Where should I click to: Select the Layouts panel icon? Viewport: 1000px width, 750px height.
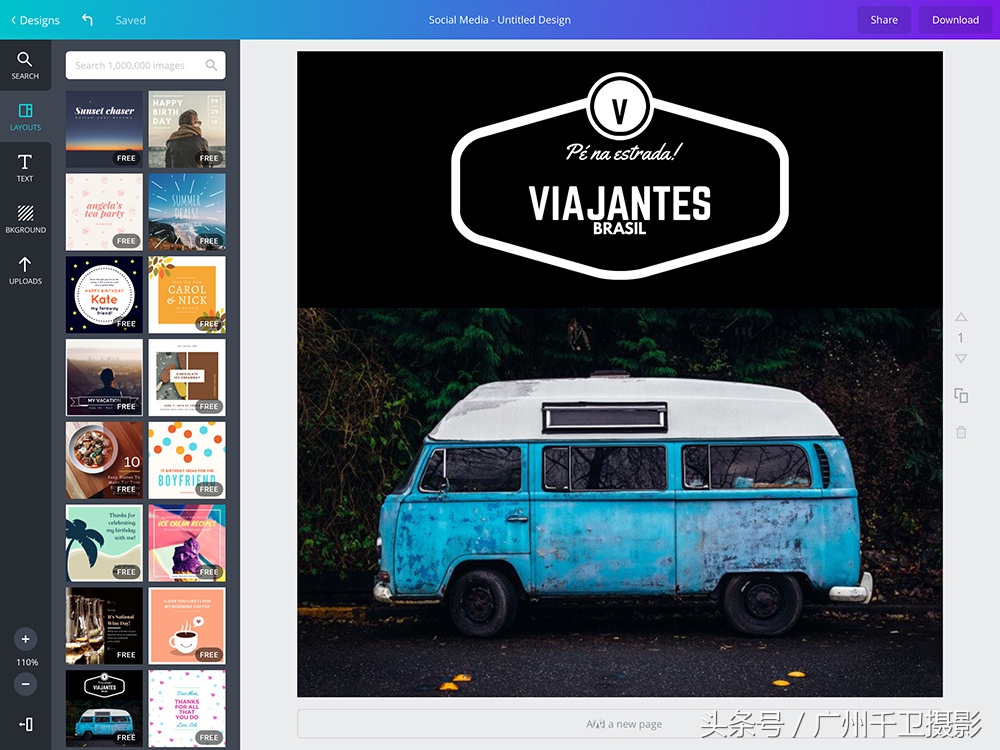25,117
